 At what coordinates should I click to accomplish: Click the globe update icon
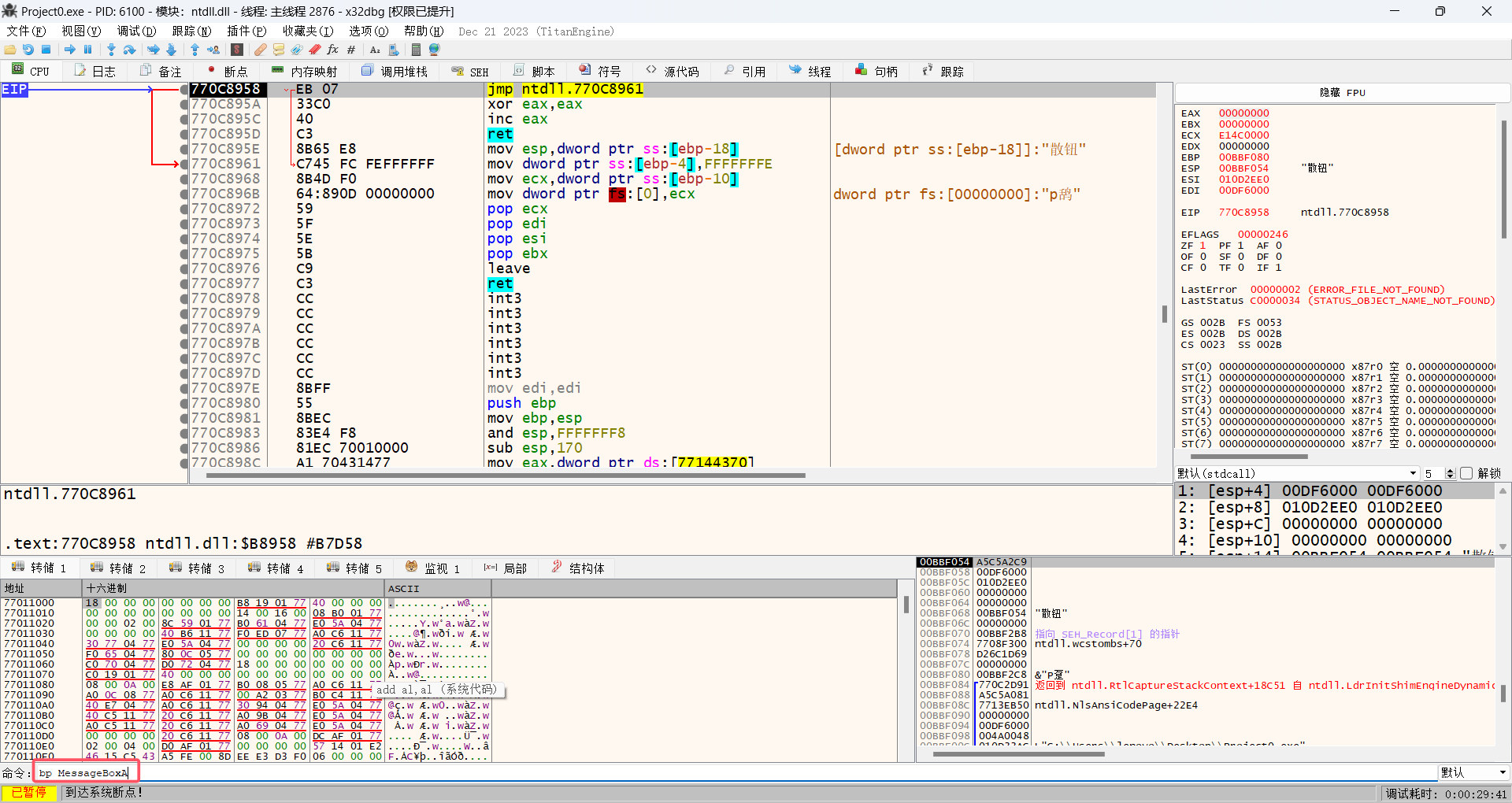click(x=434, y=50)
